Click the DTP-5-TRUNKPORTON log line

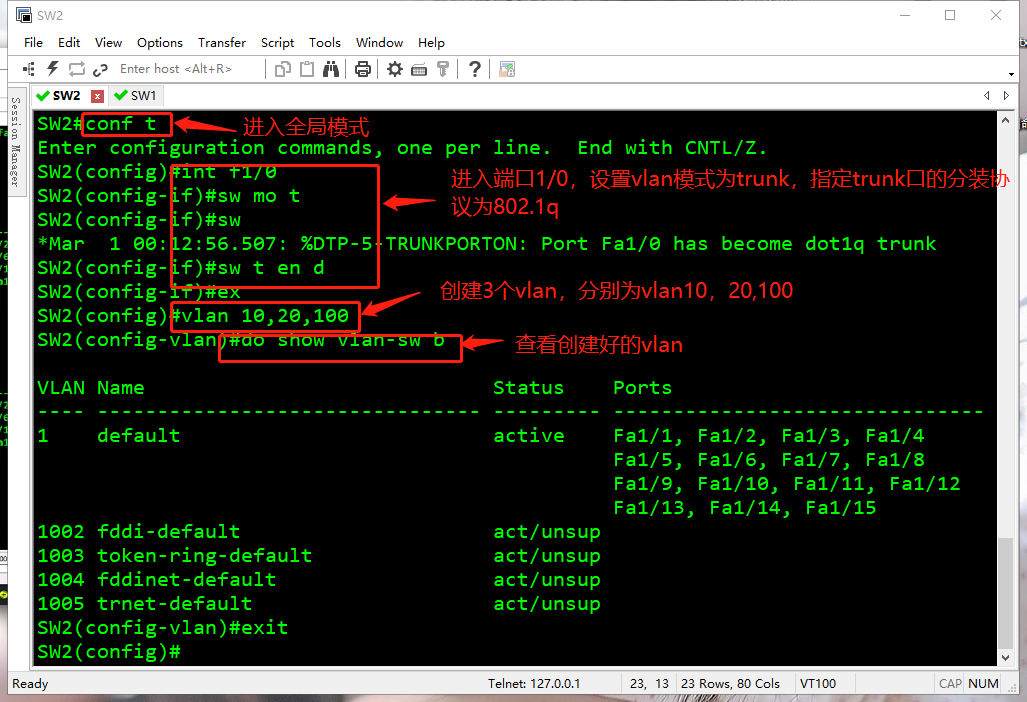(x=487, y=244)
